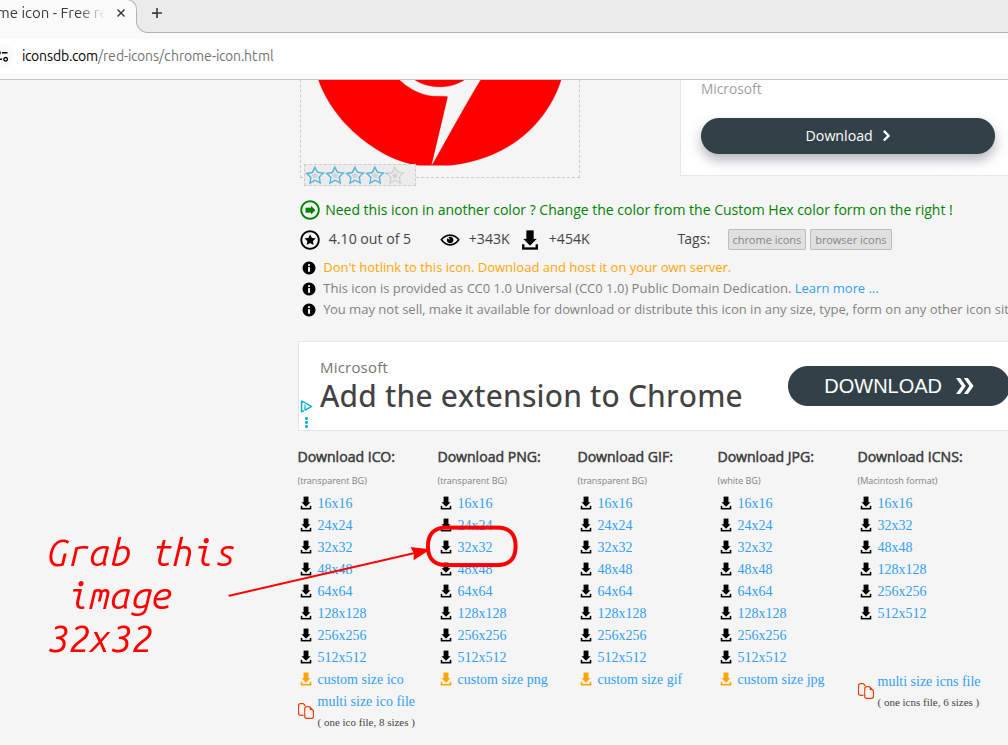Open the custom size png link
This screenshot has height=745, width=1008.
(x=502, y=679)
